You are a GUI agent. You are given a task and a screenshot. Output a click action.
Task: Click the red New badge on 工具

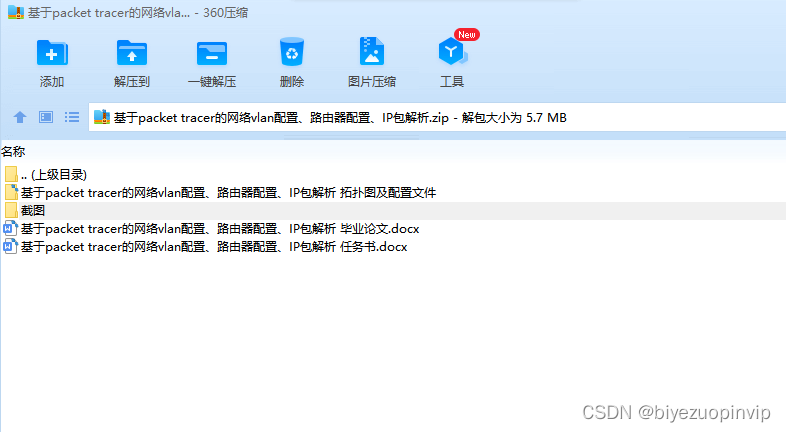[x=467, y=35]
